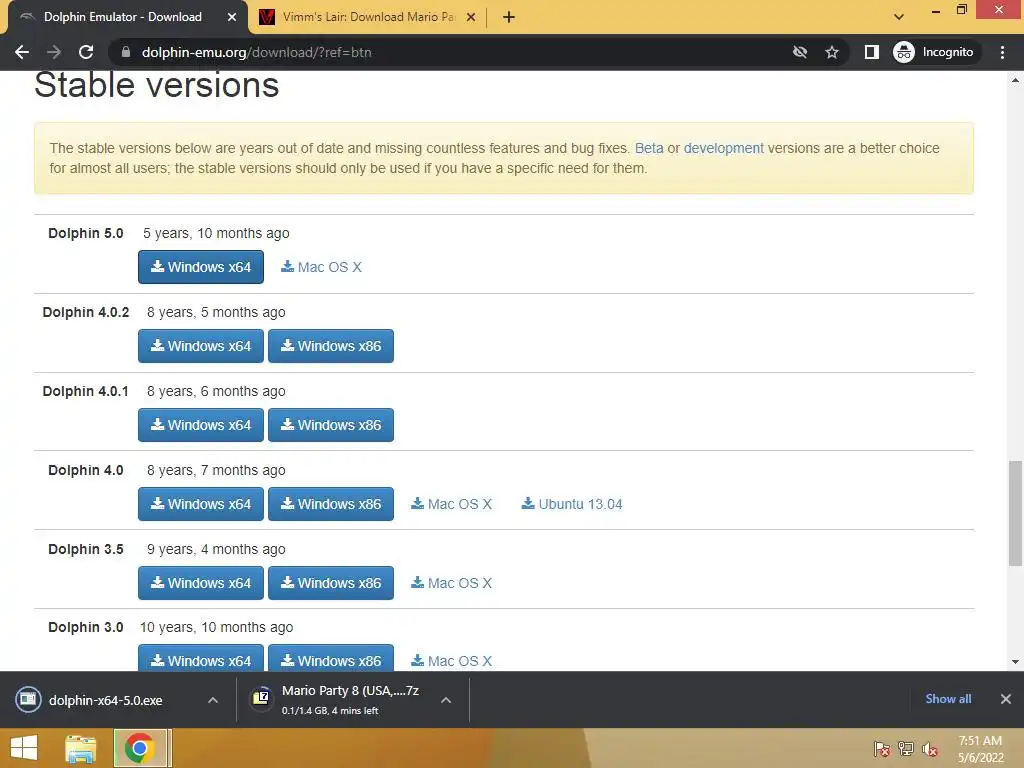Download Dolphin 4.0 for Mac OS X

(x=451, y=504)
